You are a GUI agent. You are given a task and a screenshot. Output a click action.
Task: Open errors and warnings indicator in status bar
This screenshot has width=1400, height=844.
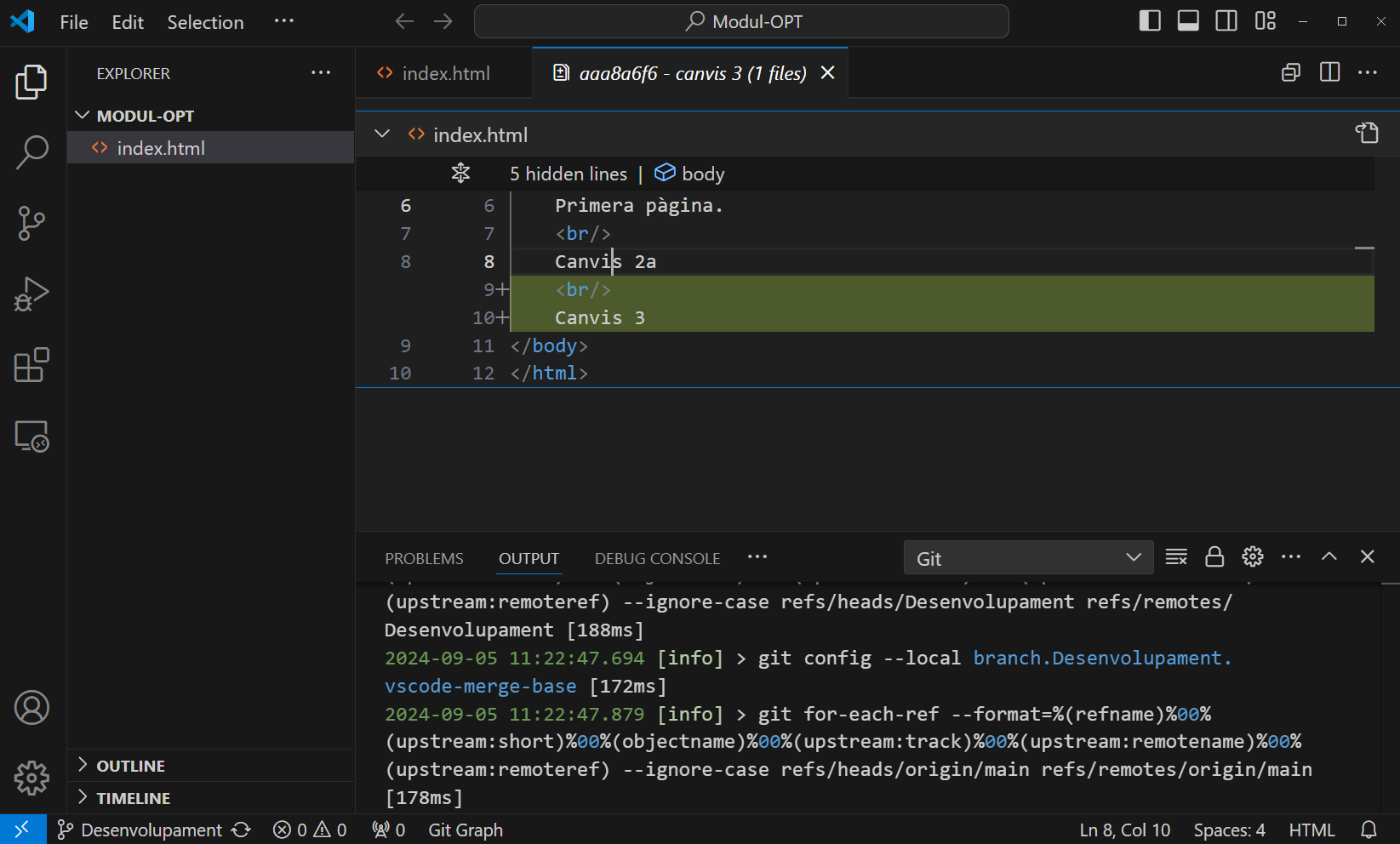pyautogui.click(x=310, y=830)
